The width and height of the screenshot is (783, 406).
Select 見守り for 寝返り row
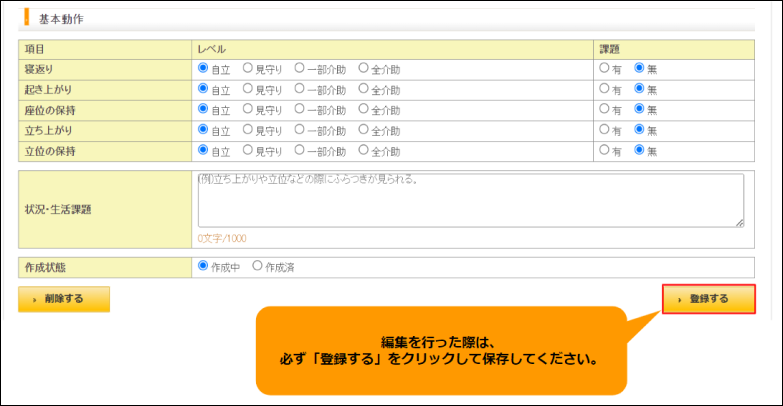248,68
